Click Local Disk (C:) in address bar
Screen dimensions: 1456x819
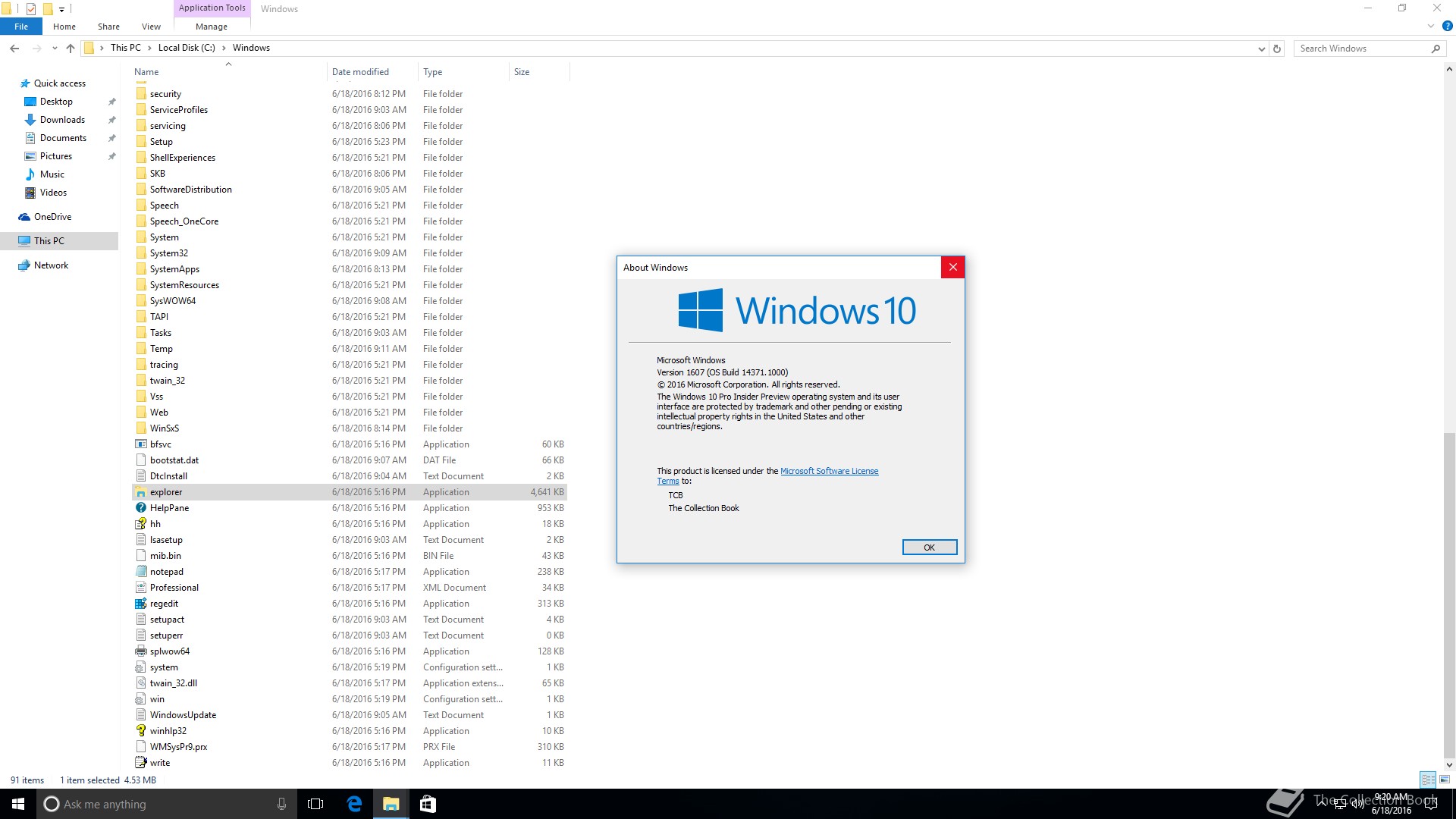[x=187, y=48]
